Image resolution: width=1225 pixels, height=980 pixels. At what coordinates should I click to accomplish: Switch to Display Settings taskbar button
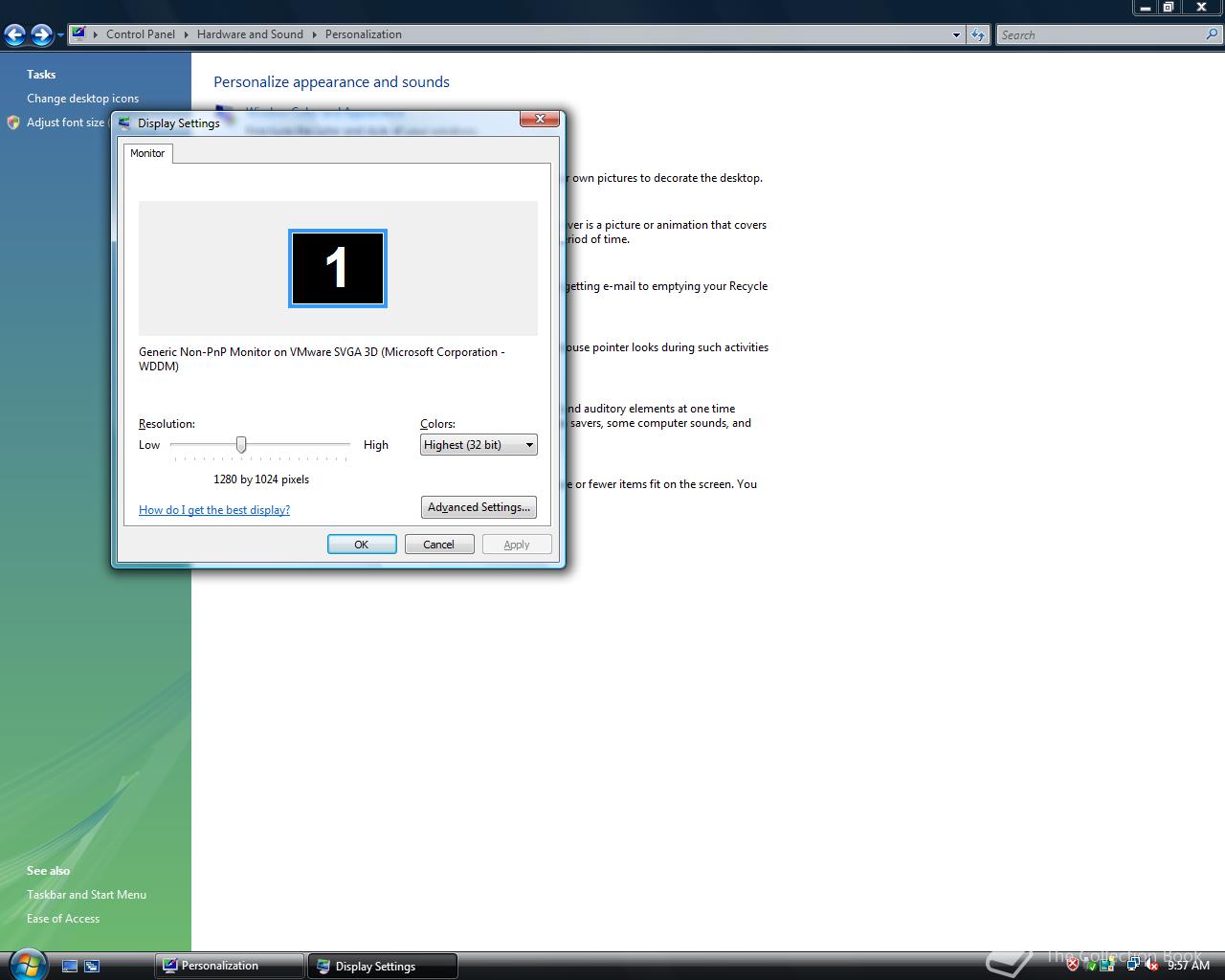[382, 966]
